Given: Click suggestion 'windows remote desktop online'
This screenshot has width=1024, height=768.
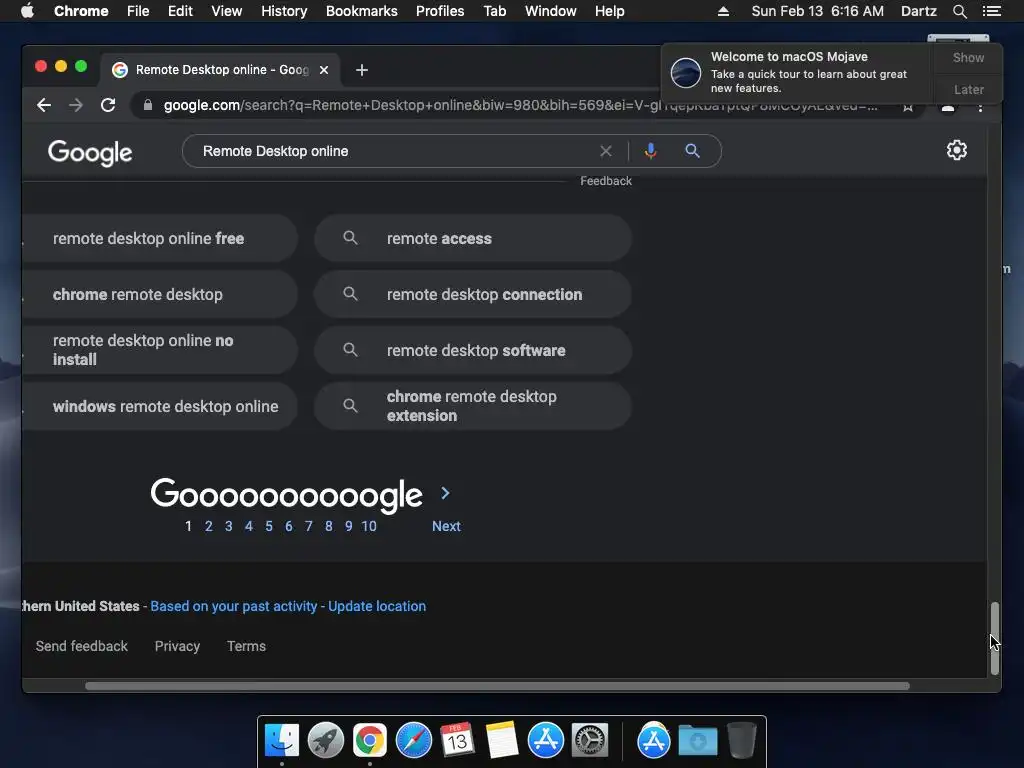Looking at the screenshot, I should pyautogui.click(x=159, y=406).
